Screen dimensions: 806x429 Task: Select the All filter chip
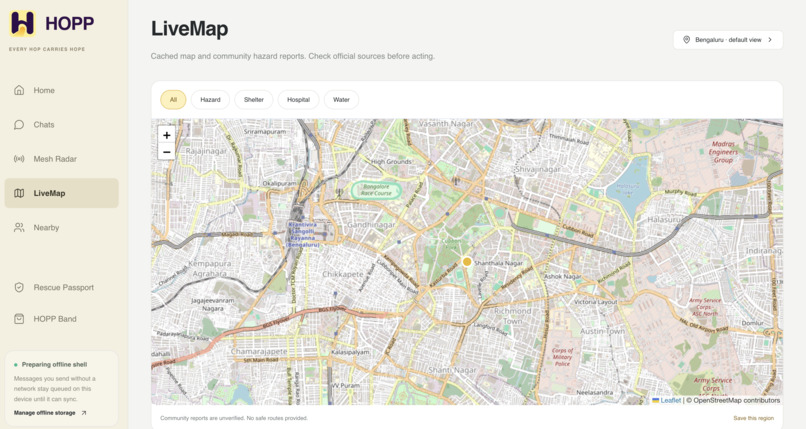tap(173, 100)
